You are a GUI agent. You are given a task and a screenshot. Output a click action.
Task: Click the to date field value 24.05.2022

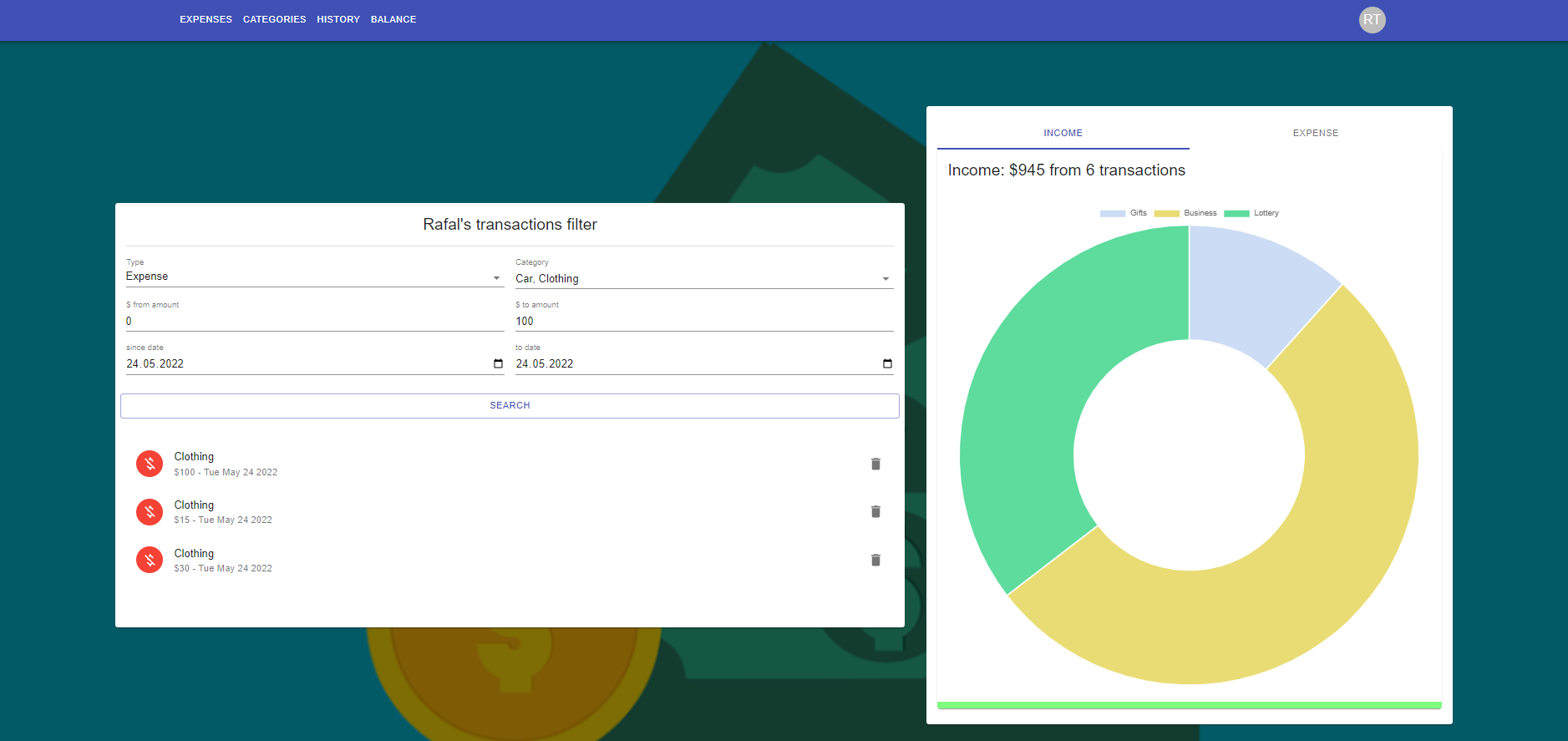click(x=545, y=363)
